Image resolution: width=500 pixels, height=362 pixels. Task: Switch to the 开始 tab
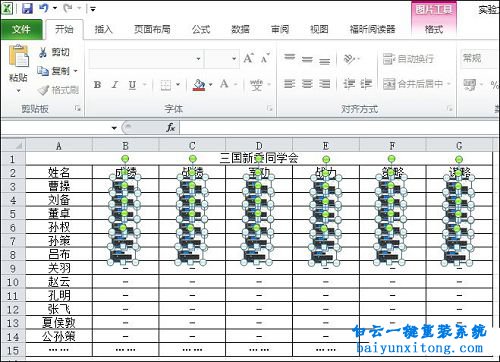point(64,29)
